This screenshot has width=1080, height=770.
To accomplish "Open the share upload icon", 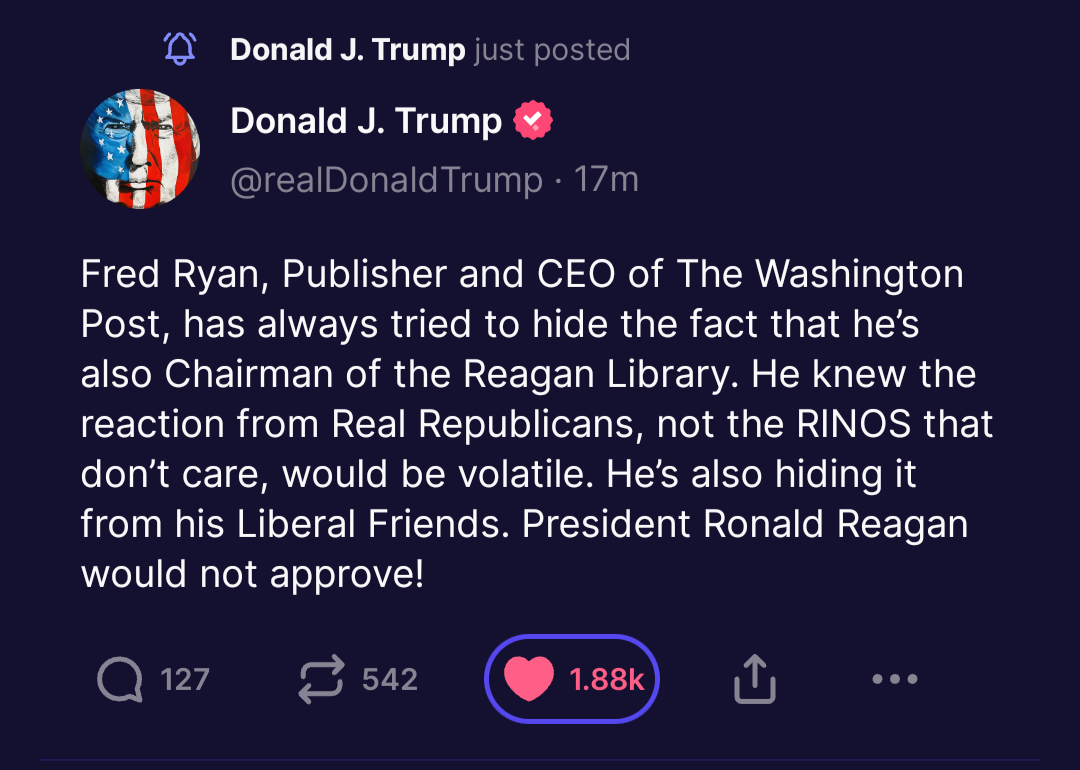I will tap(755, 679).
